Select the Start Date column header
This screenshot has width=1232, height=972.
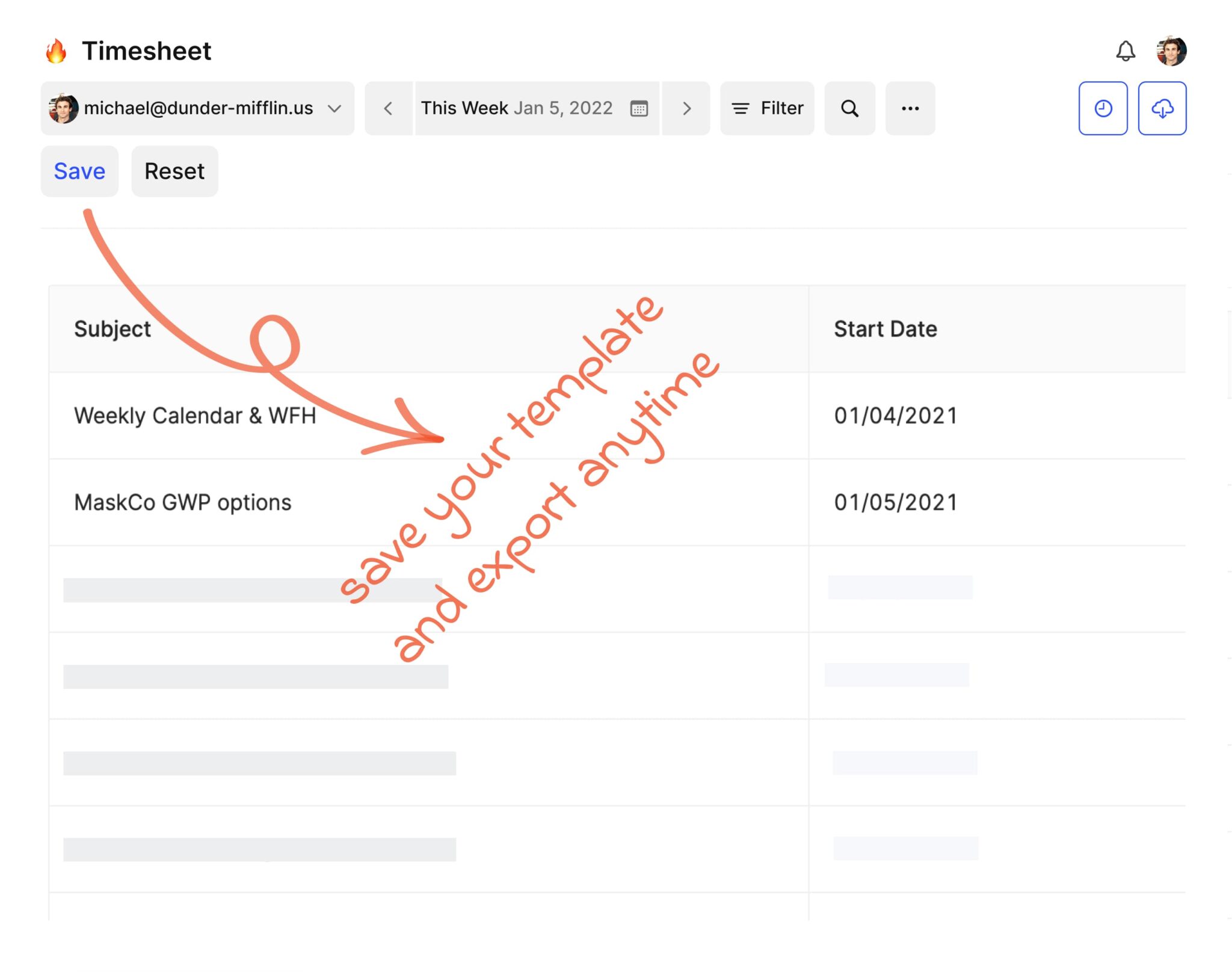tap(884, 328)
